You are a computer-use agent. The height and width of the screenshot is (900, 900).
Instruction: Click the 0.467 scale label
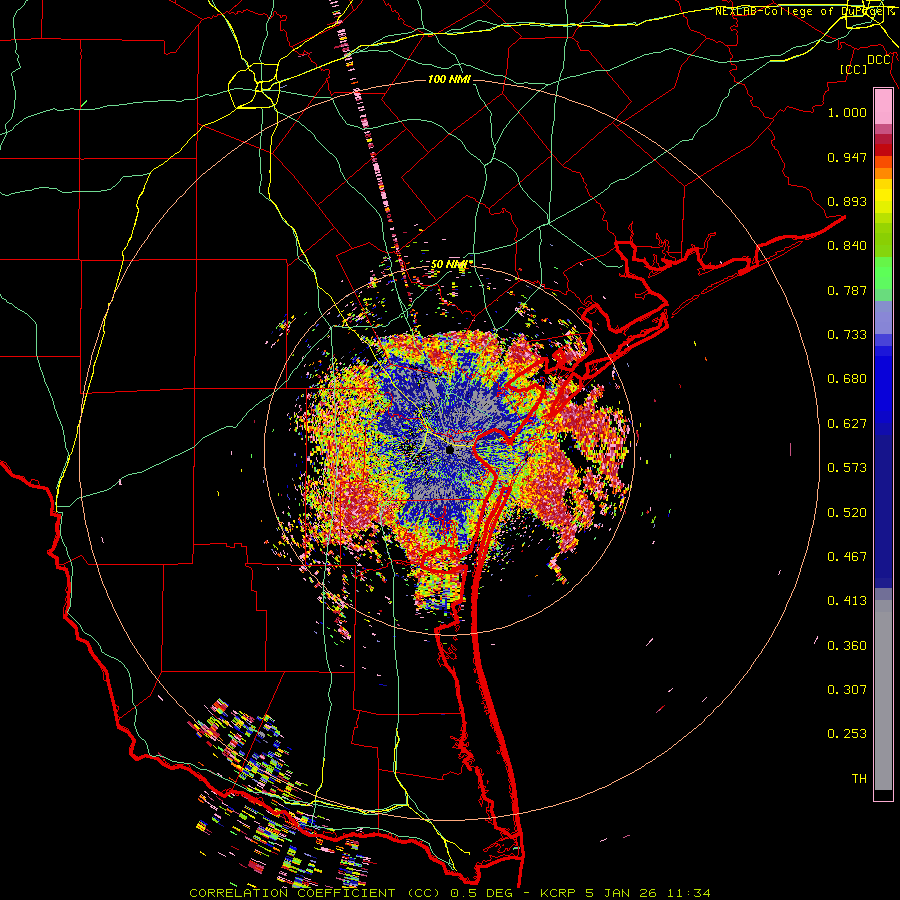tap(847, 557)
